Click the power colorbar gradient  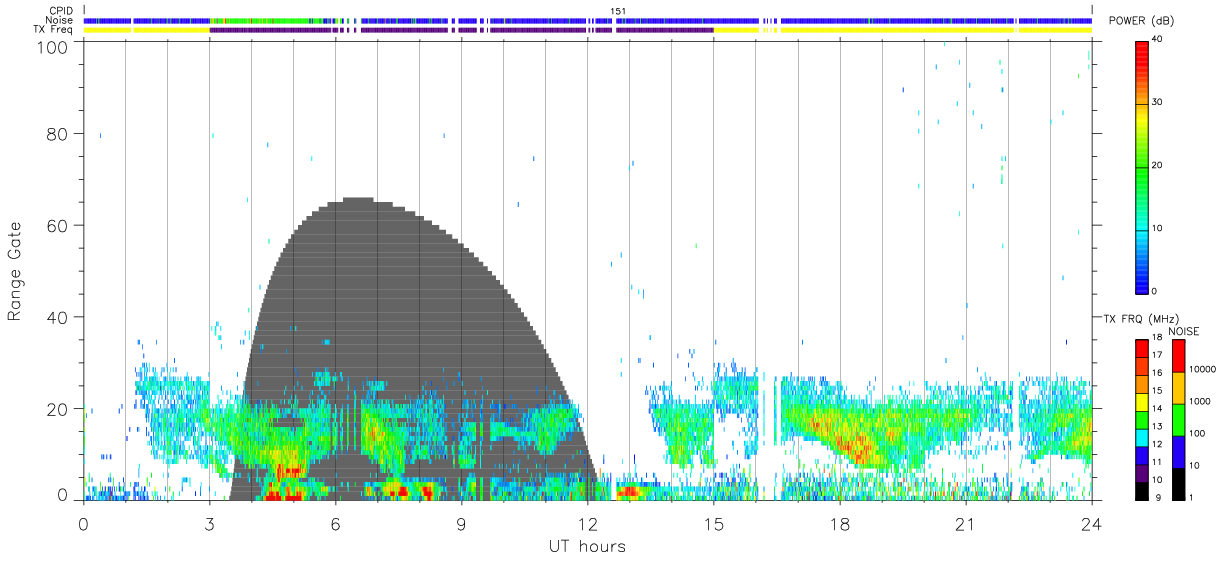(1142, 167)
